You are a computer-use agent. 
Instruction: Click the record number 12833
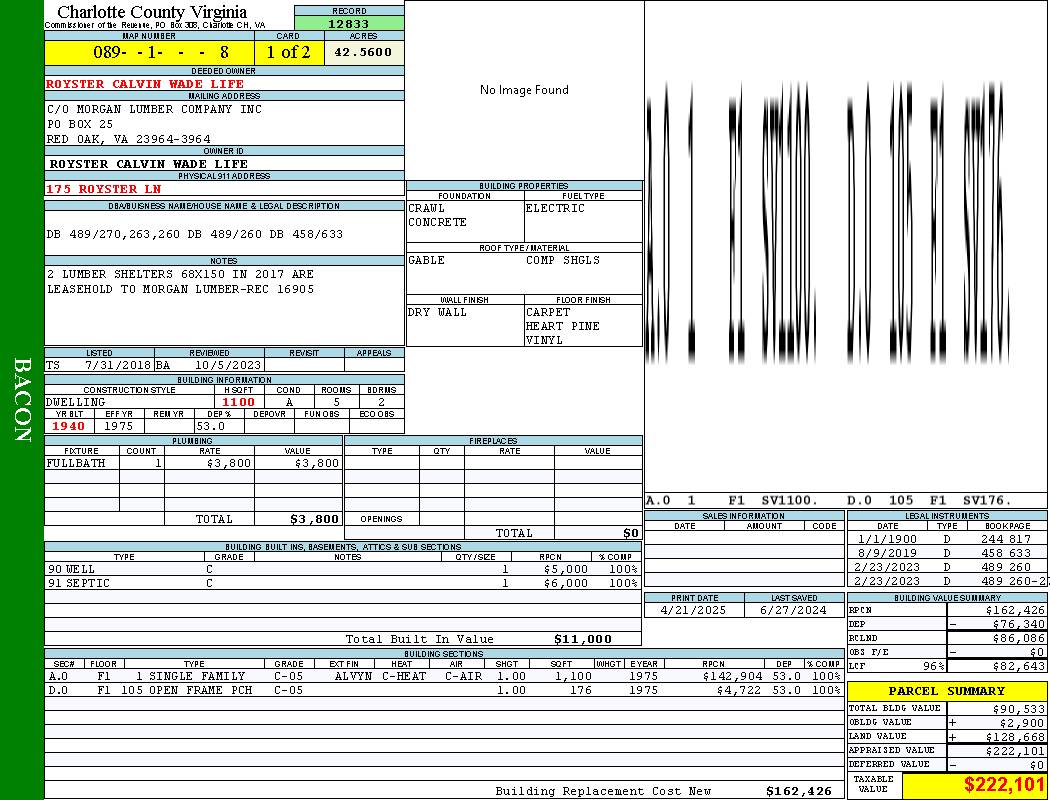click(x=348, y=23)
